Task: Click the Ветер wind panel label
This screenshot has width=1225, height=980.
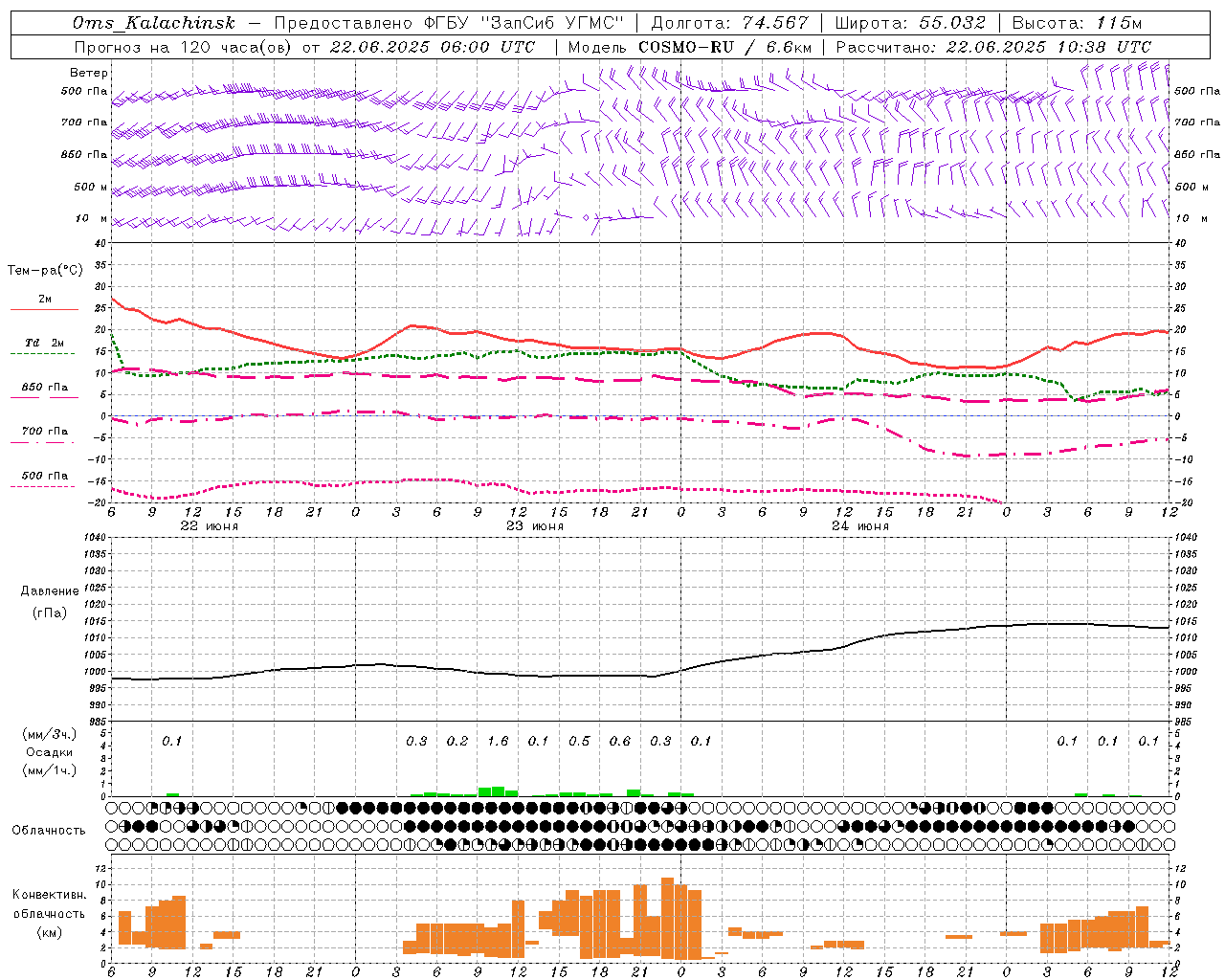Action: 88,73
